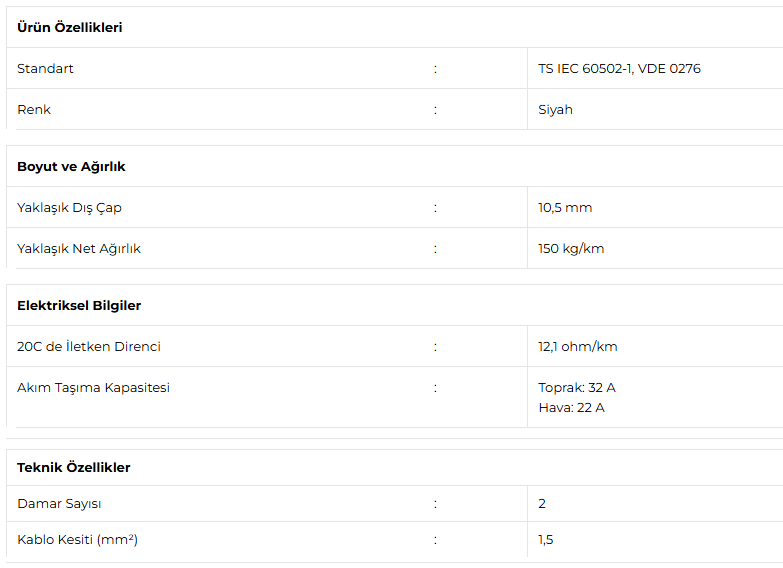
Task: Select the Damar Sayısı label
Action: [59, 504]
